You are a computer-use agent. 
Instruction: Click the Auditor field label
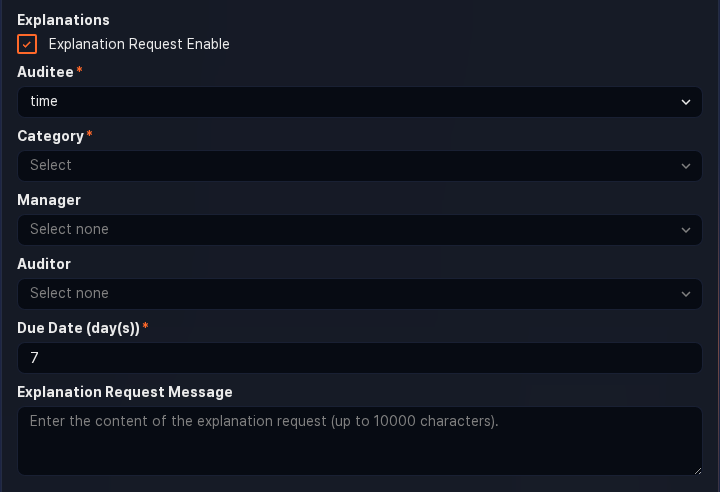pyautogui.click(x=44, y=264)
